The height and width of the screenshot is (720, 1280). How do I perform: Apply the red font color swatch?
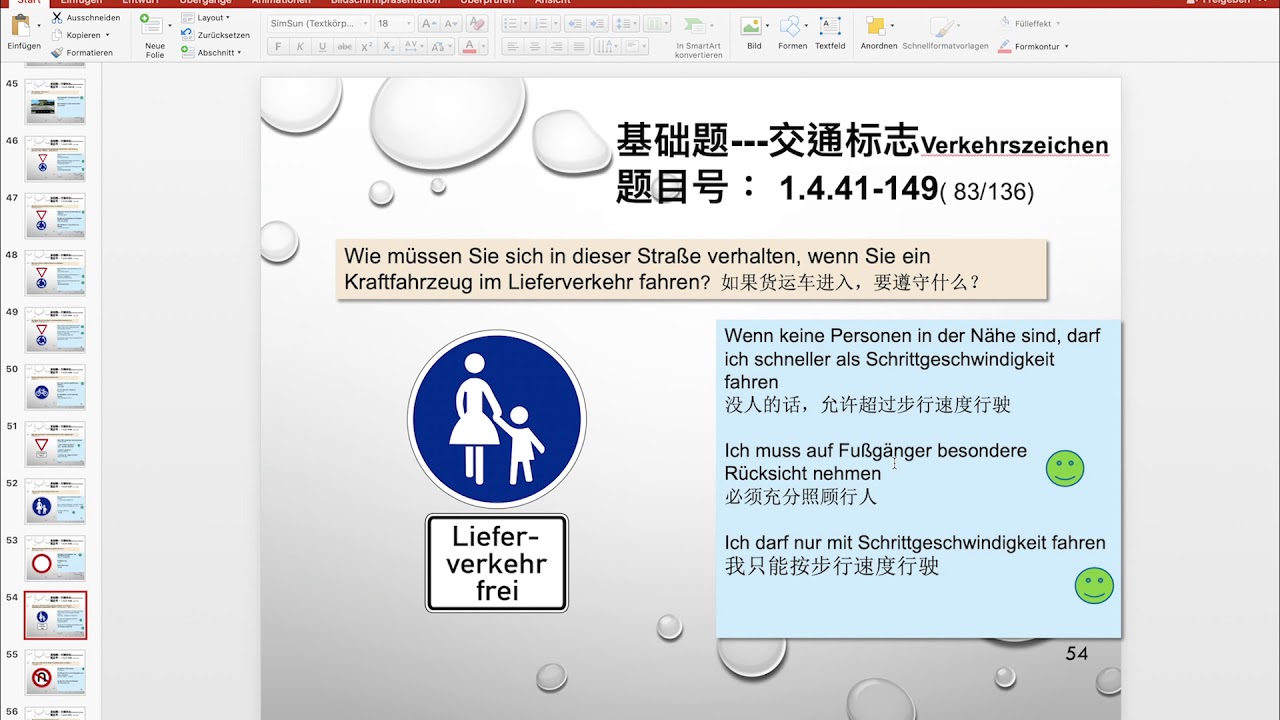tap(469, 46)
